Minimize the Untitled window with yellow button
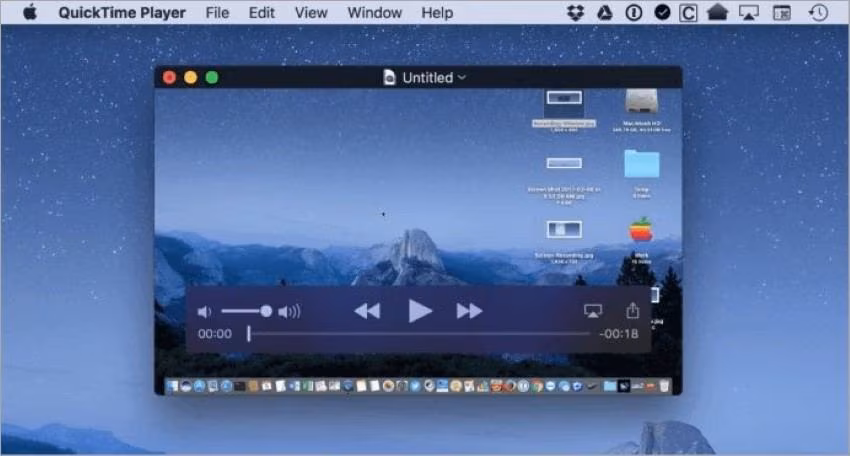 pos(190,78)
